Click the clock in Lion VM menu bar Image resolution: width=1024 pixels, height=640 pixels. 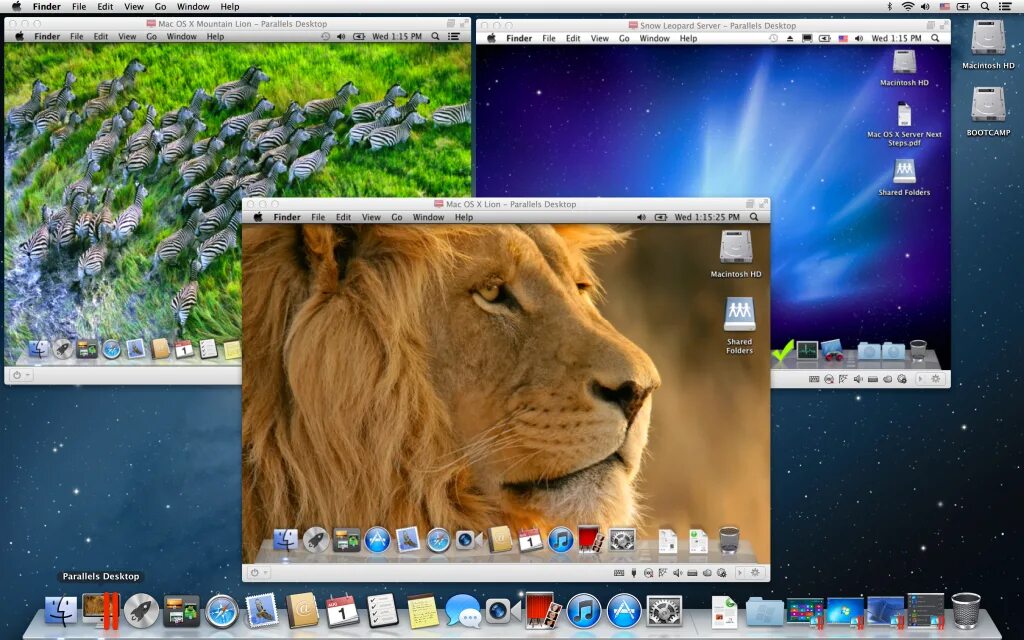tap(707, 217)
